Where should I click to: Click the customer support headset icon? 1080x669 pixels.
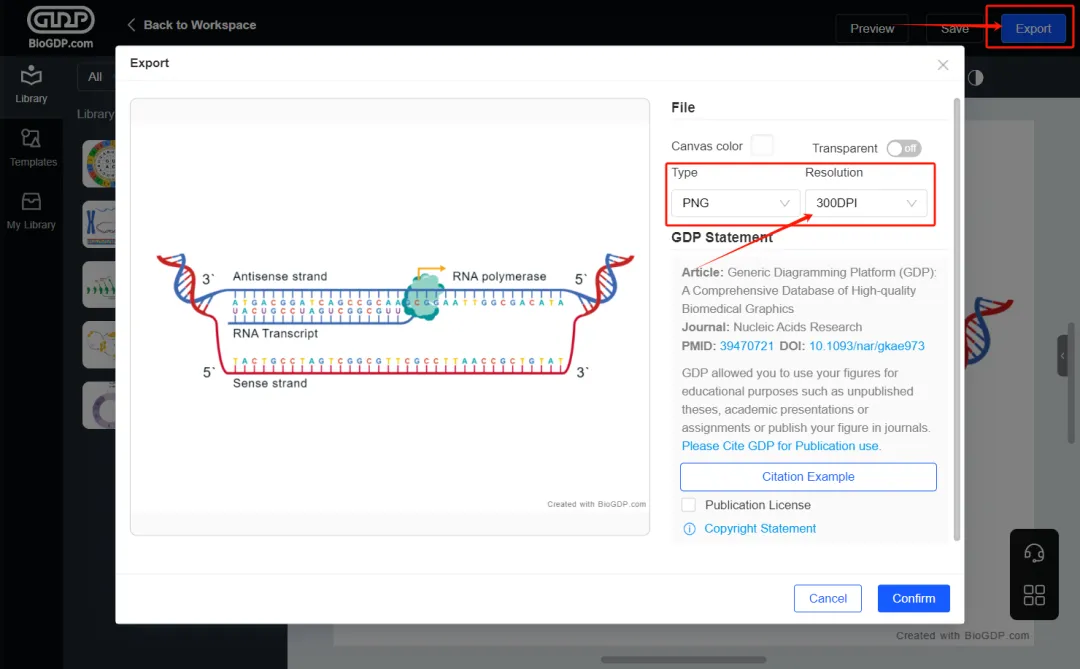tap(1034, 553)
